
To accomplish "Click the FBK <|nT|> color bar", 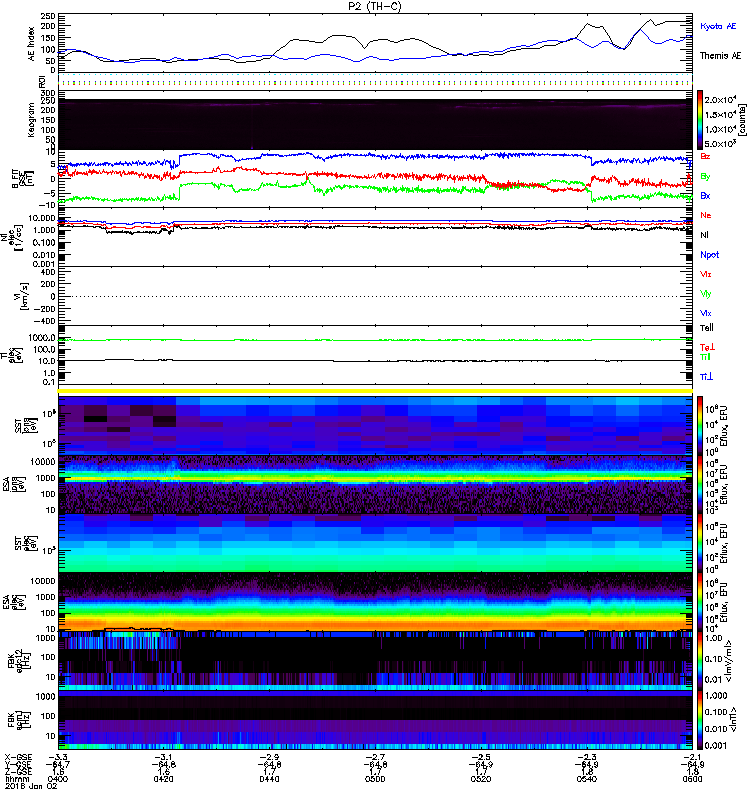I will pos(700,720).
